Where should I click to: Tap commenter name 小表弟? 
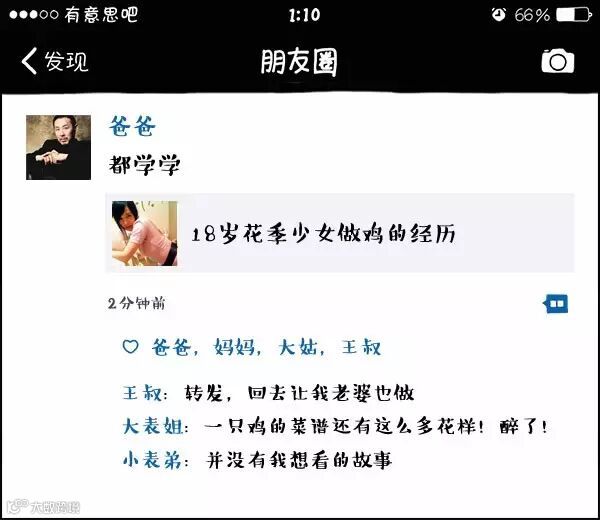[x=152, y=460]
